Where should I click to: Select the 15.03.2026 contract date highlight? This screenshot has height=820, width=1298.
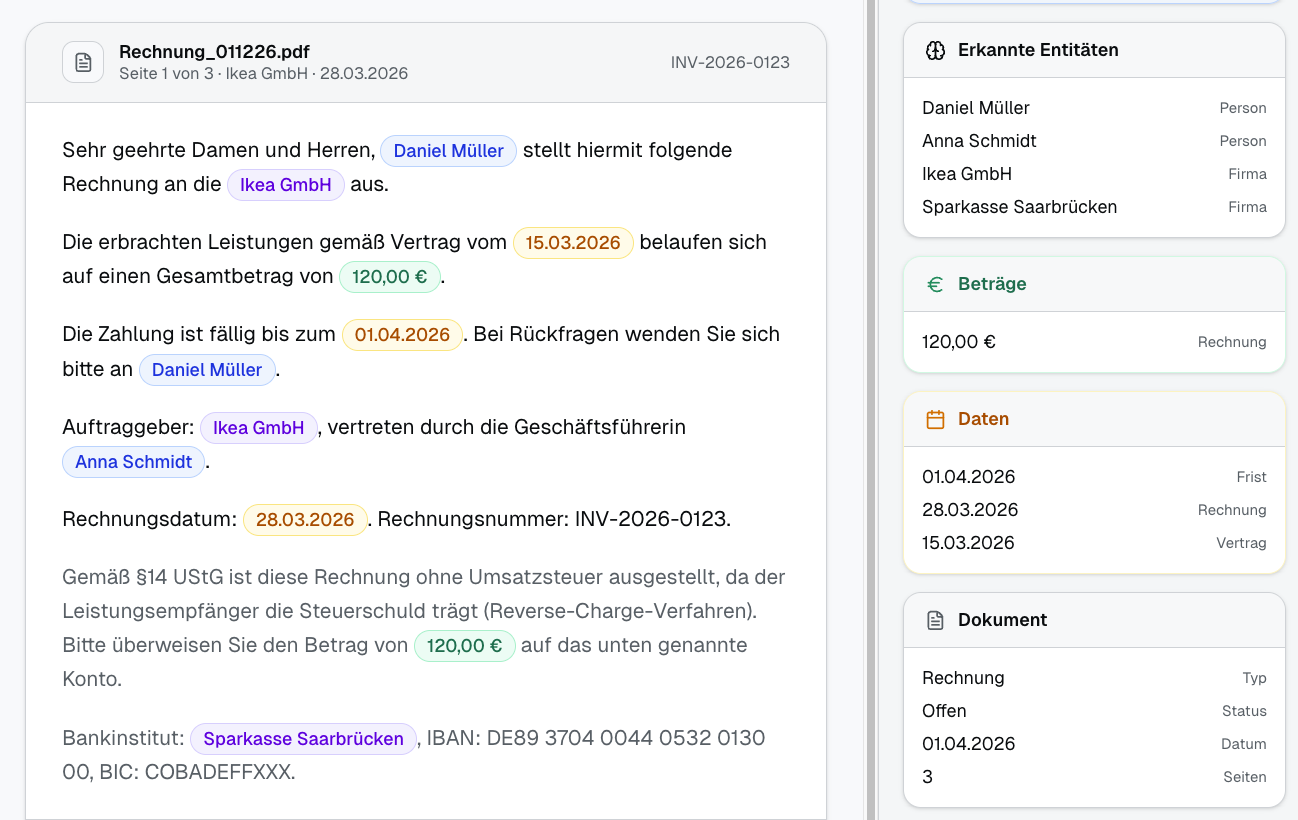[x=572, y=242]
